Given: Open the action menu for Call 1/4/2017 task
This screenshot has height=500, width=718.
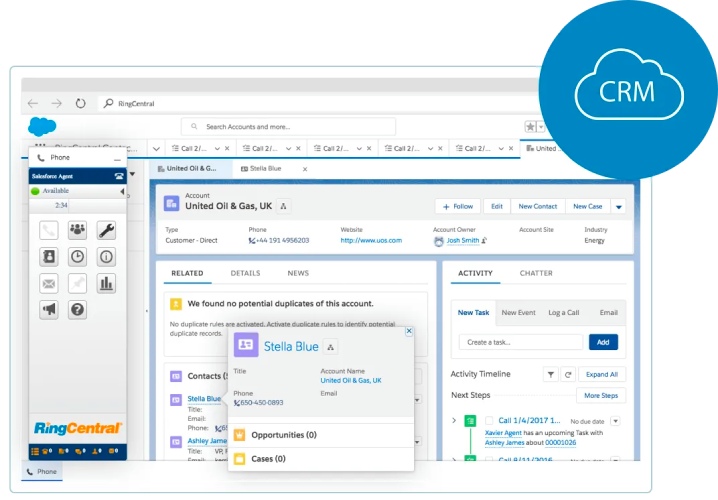Looking at the screenshot, I should 615,421.
